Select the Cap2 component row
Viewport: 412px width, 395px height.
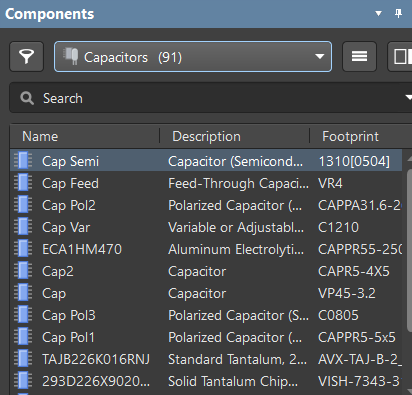pyautogui.click(x=206, y=271)
